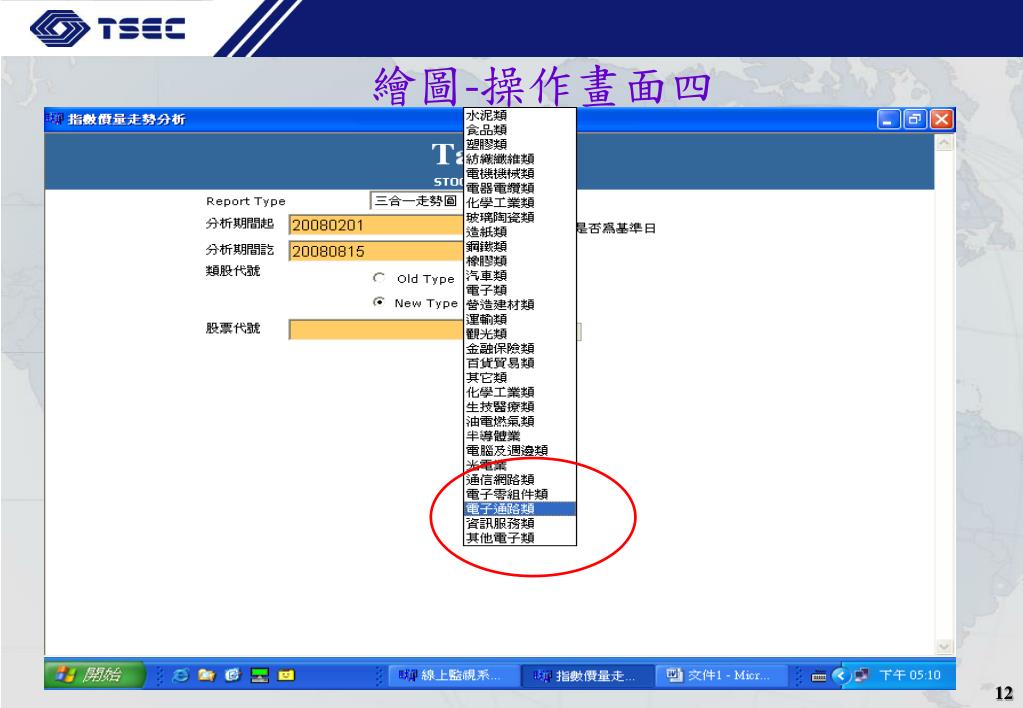This screenshot has height=708, width=1023.
Task: Choose 電子零組件類 sector option
Action: (x=519, y=495)
